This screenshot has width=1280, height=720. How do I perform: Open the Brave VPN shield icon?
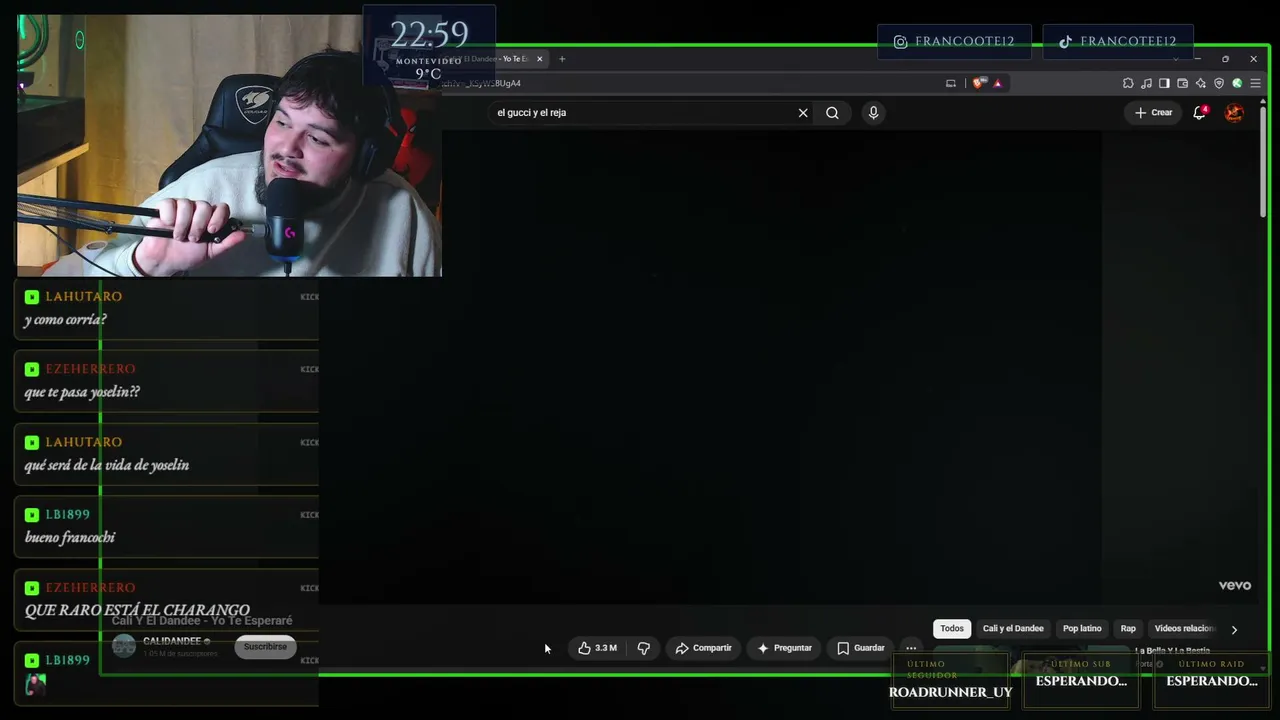coord(1219,83)
